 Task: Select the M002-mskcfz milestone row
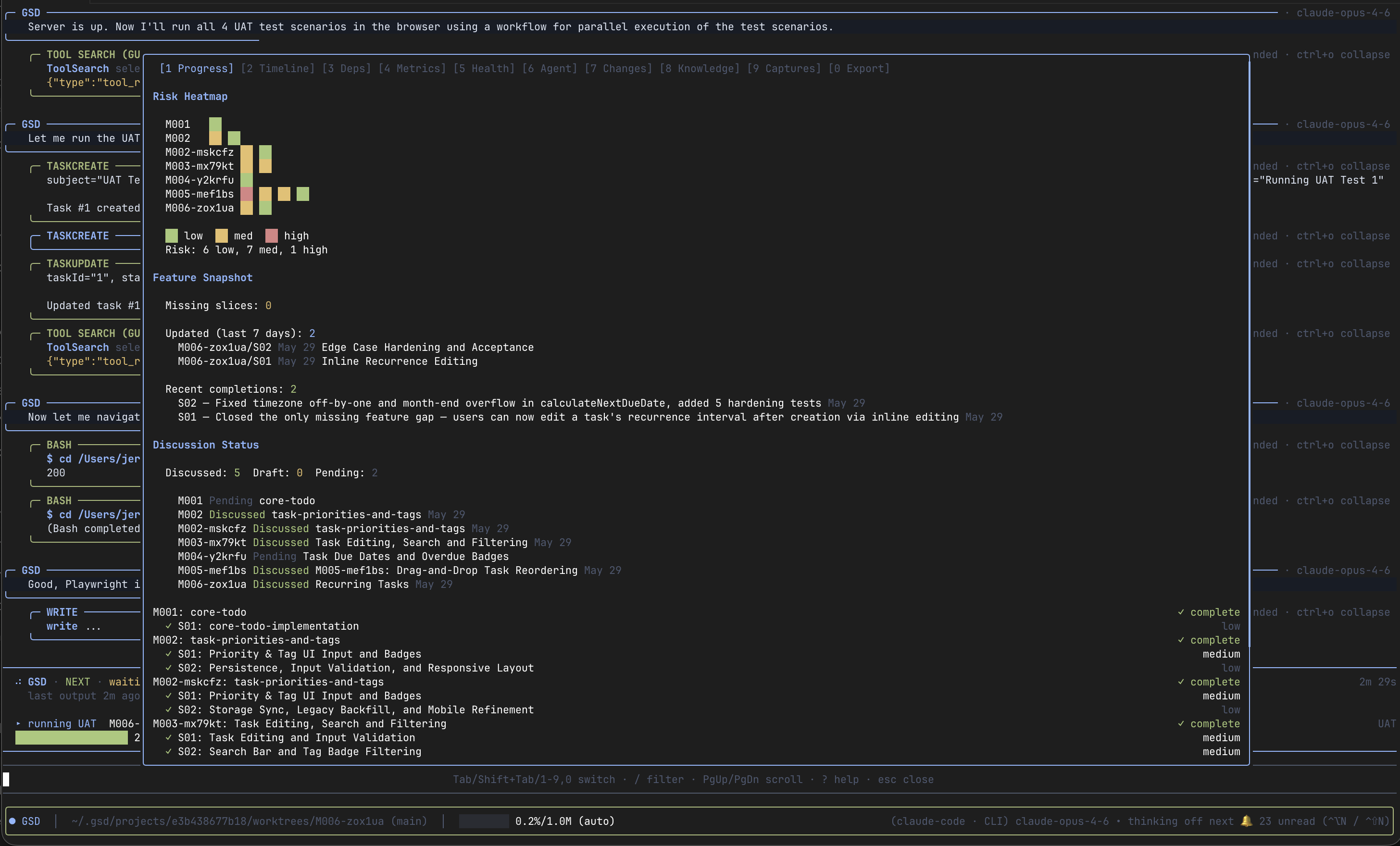point(696,682)
